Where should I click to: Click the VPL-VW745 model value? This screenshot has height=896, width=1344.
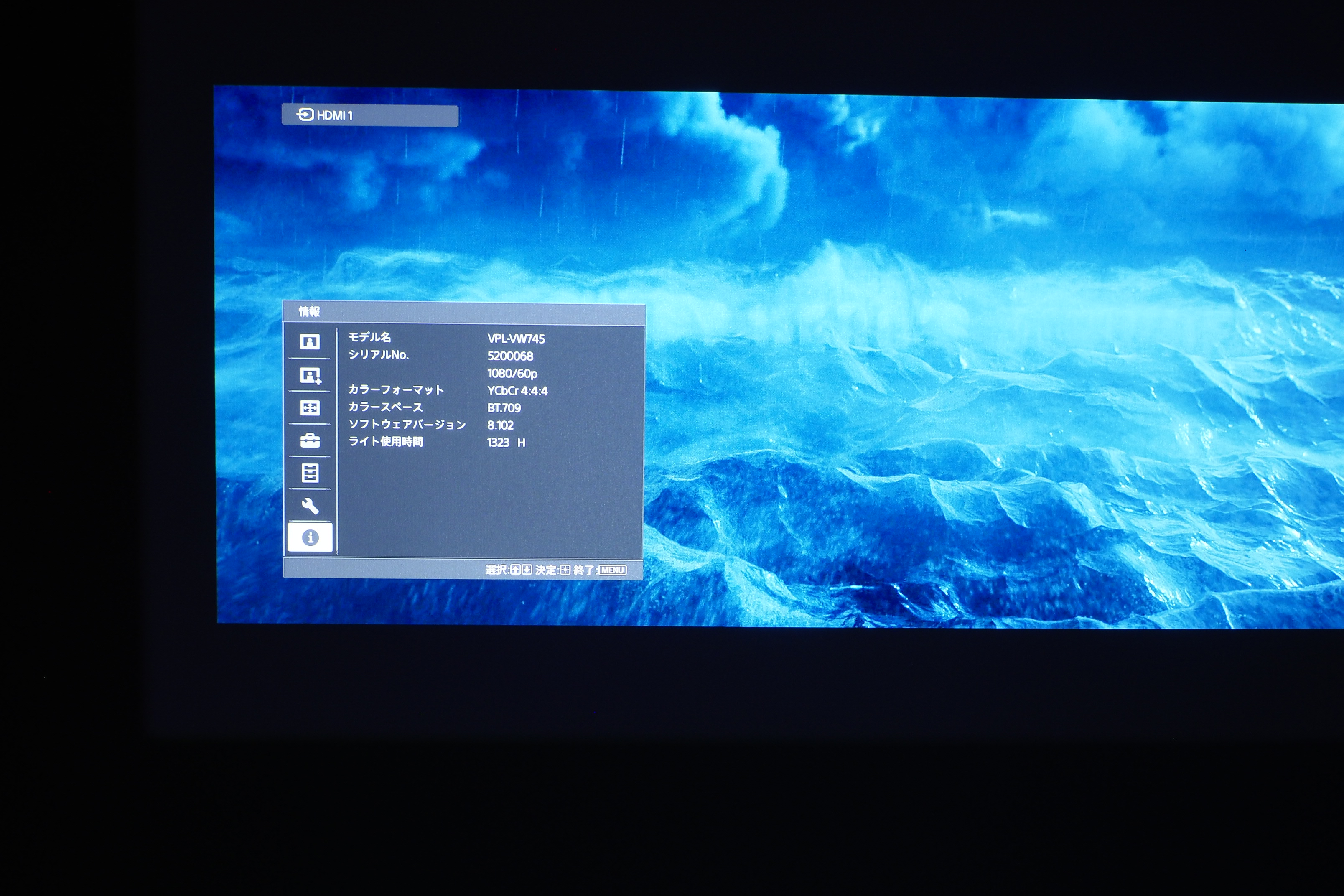(x=516, y=339)
